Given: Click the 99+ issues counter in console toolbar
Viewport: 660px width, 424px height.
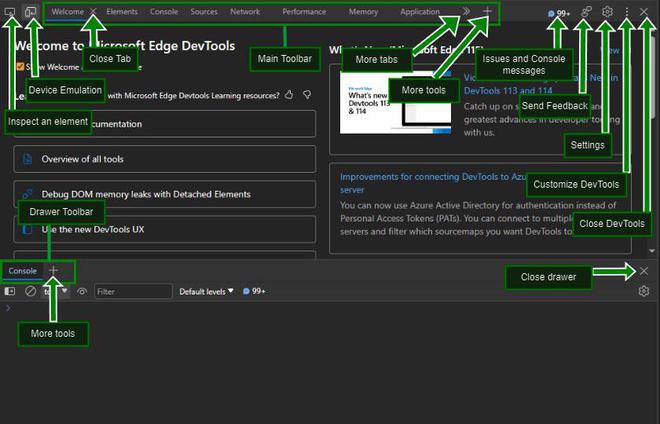Looking at the screenshot, I should (x=254, y=291).
